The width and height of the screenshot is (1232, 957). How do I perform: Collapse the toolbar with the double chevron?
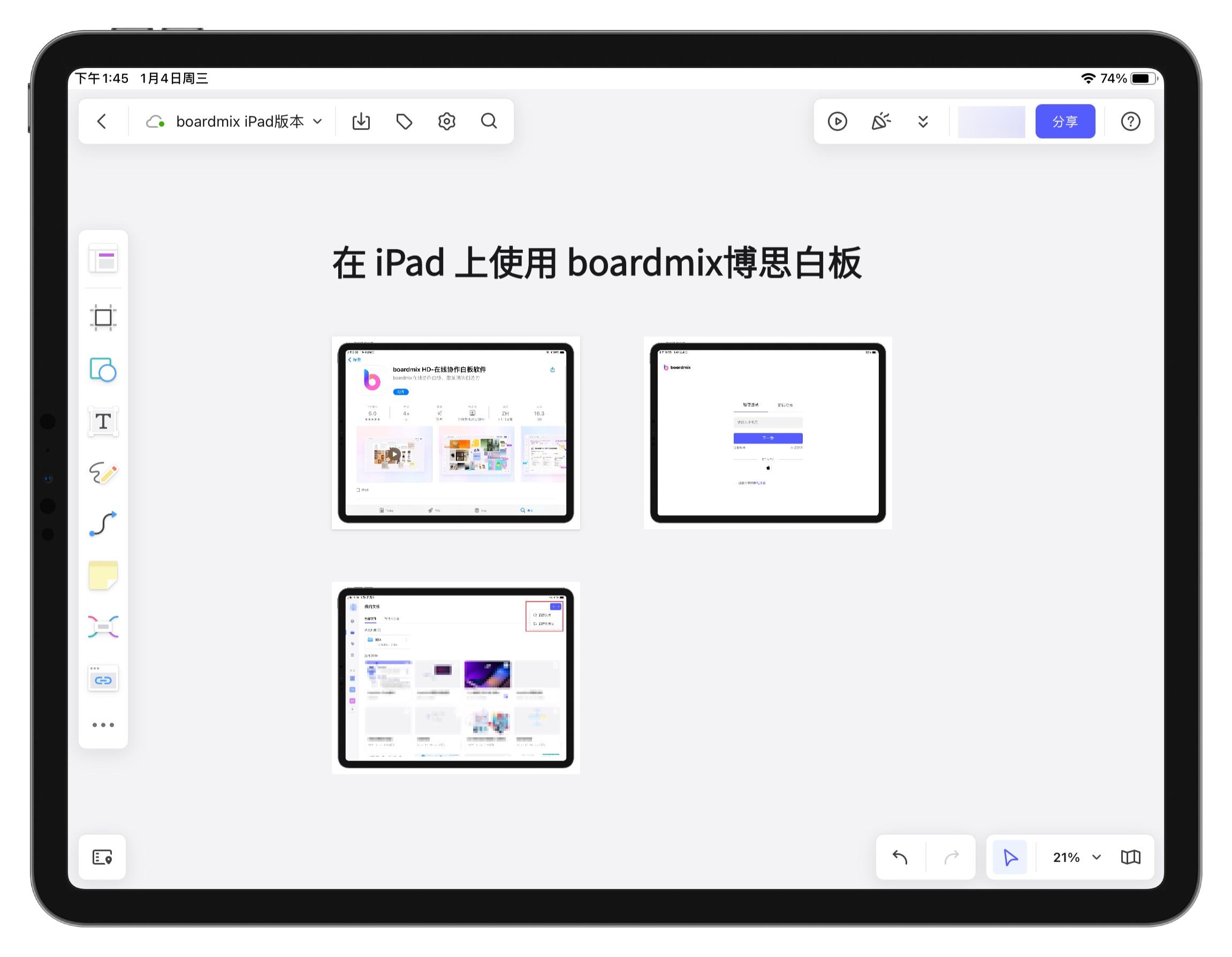[923, 121]
